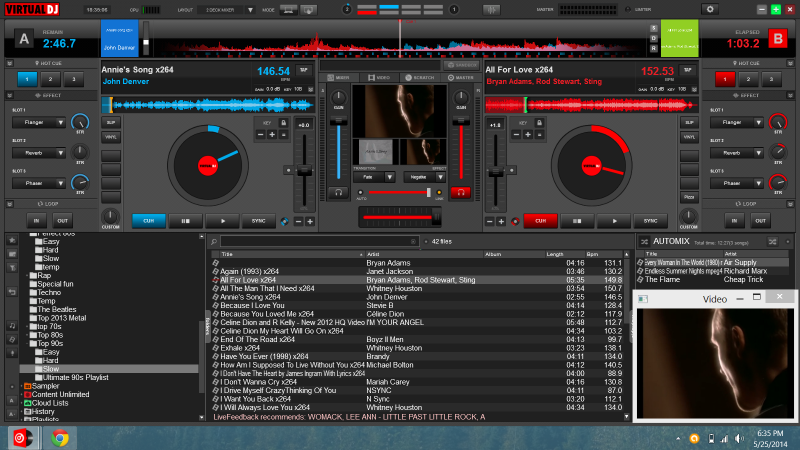Open the video effect Negative dropdown
The width and height of the screenshot is (800, 450).
point(440,177)
